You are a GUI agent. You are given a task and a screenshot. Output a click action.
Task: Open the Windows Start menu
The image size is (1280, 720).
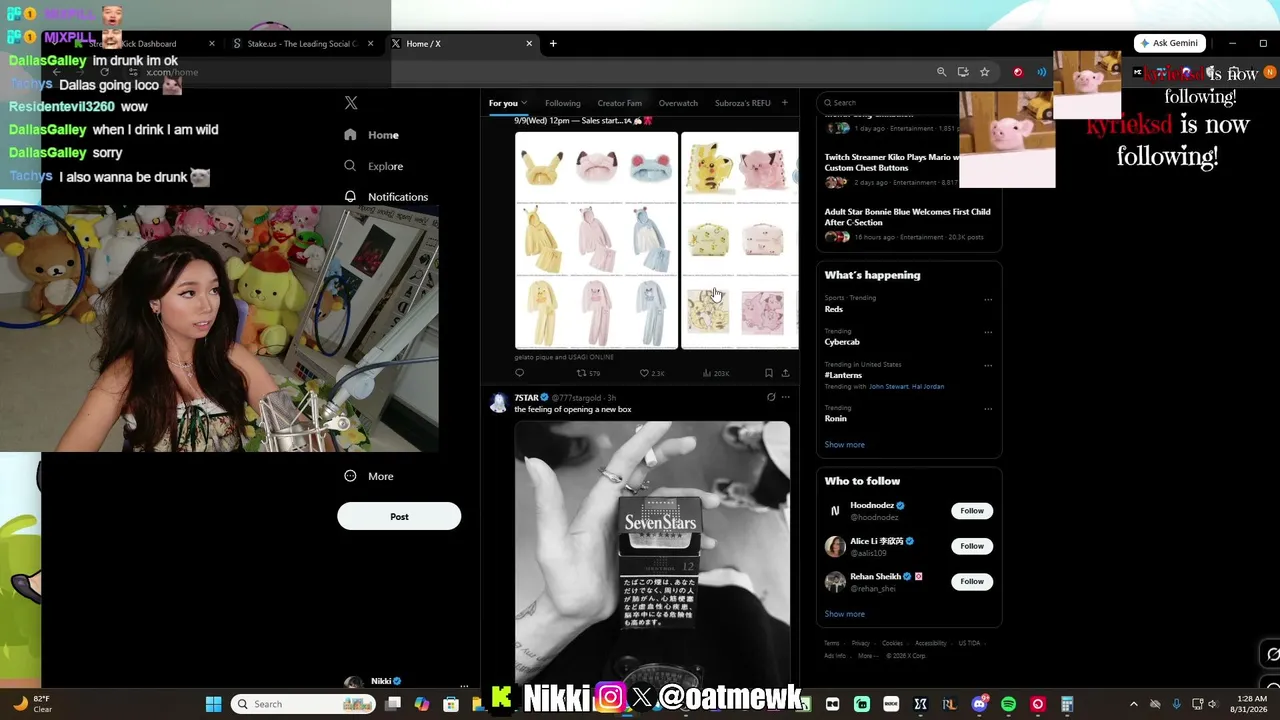(213, 704)
